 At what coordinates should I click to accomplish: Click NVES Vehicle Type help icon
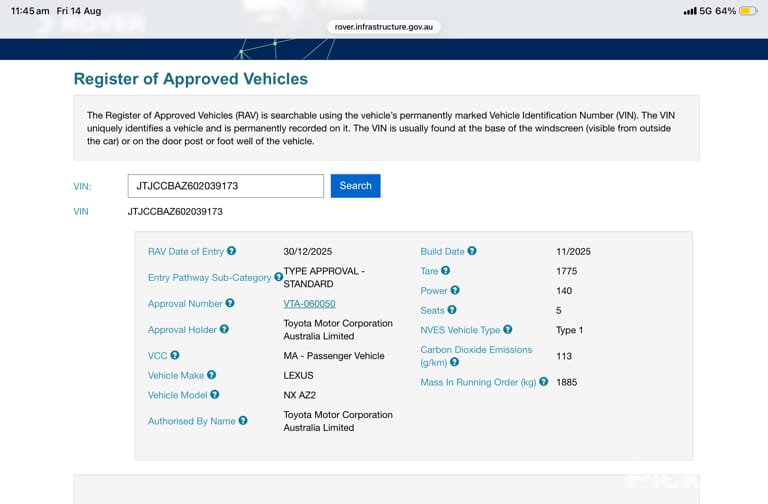tap(507, 329)
